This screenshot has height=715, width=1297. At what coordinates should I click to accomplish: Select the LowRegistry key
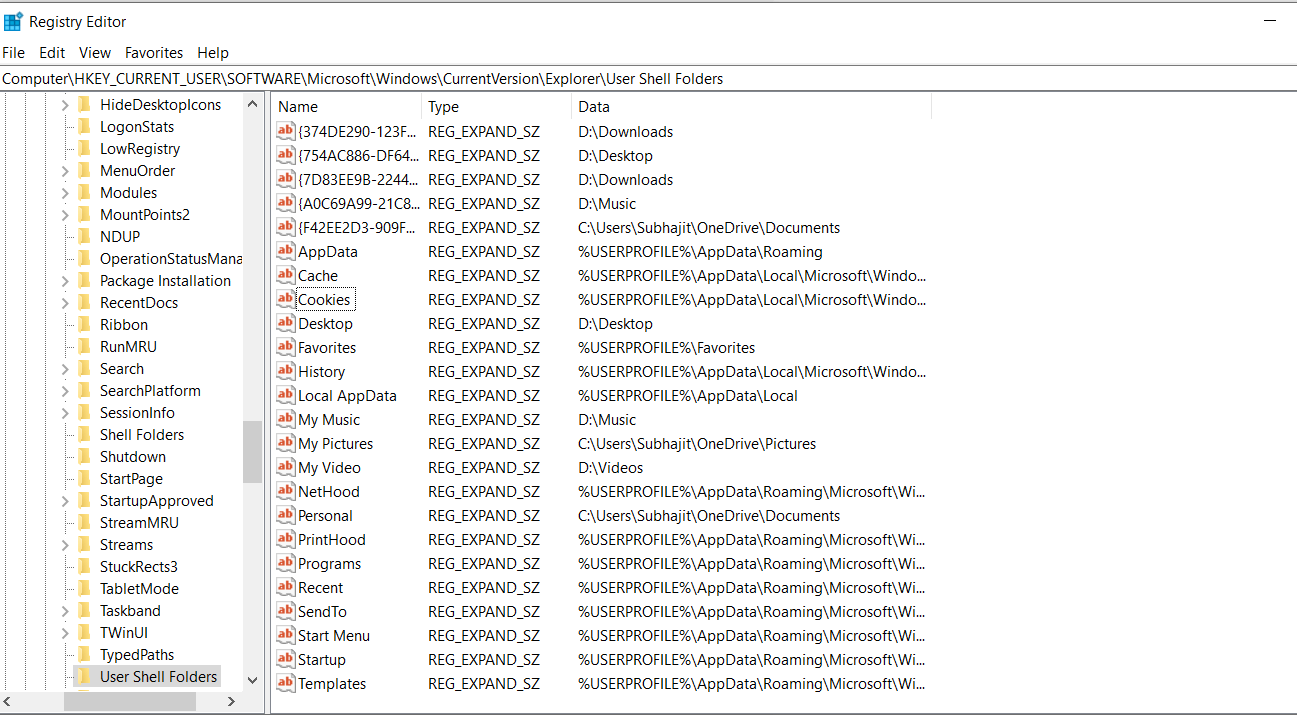point(140,149)
